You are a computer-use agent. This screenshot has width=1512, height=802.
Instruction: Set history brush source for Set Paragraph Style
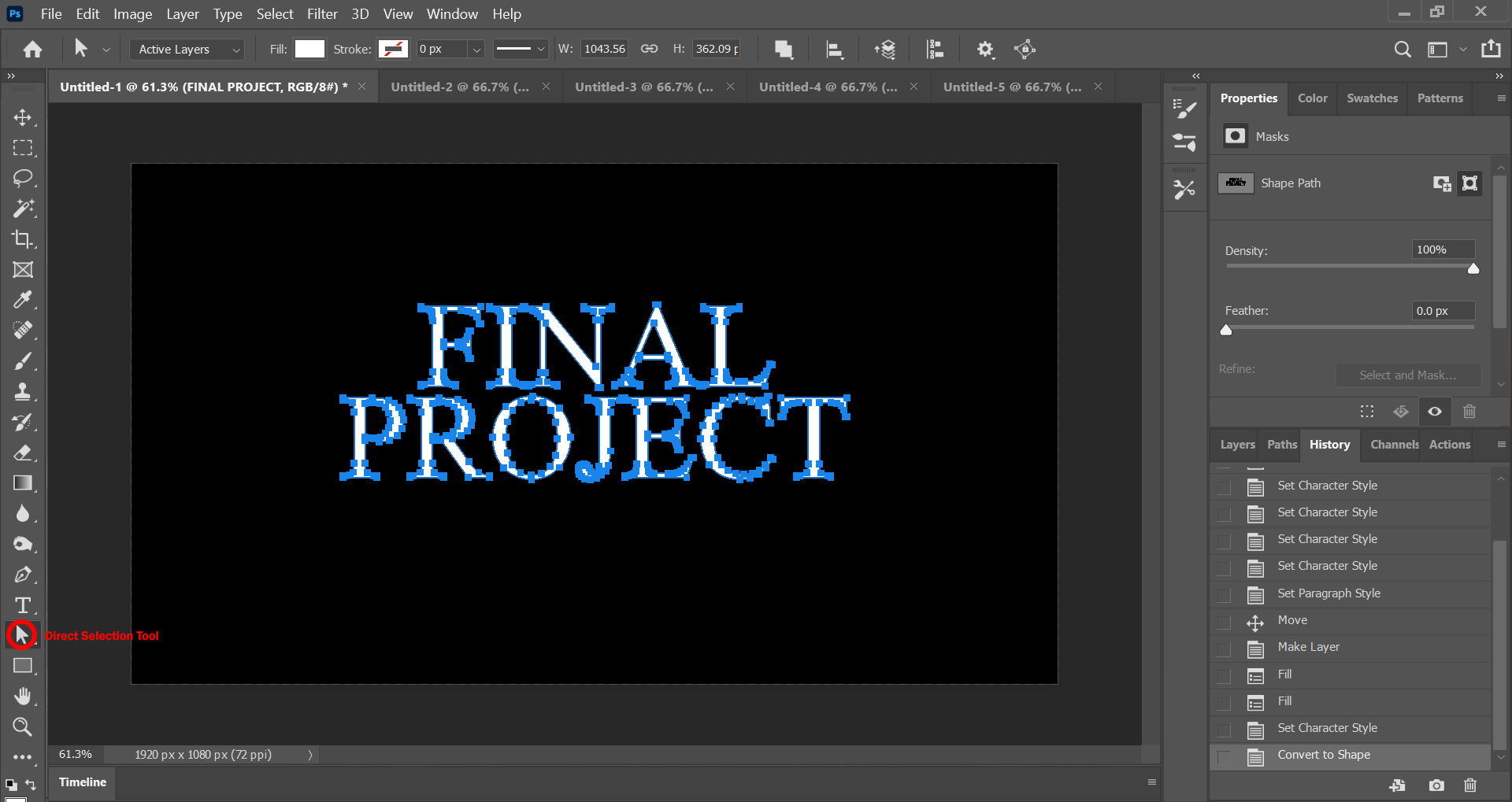pos(1224,595)
